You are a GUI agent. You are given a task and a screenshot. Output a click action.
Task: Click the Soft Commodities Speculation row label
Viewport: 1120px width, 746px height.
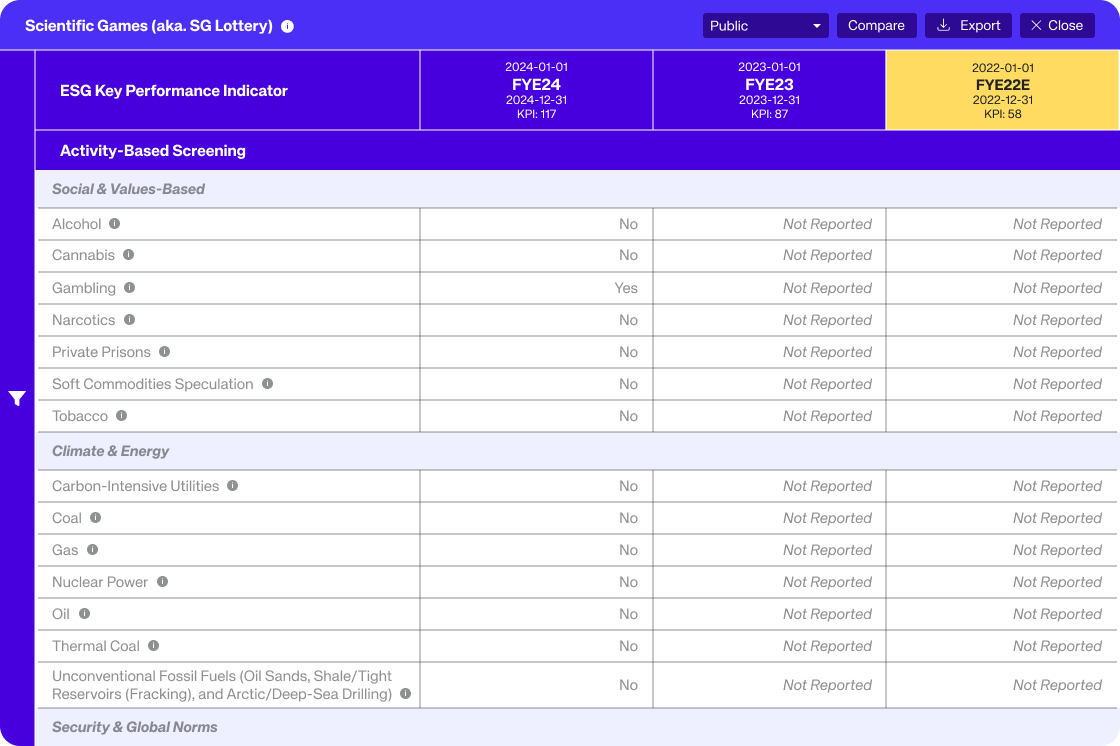coord(153,384)
